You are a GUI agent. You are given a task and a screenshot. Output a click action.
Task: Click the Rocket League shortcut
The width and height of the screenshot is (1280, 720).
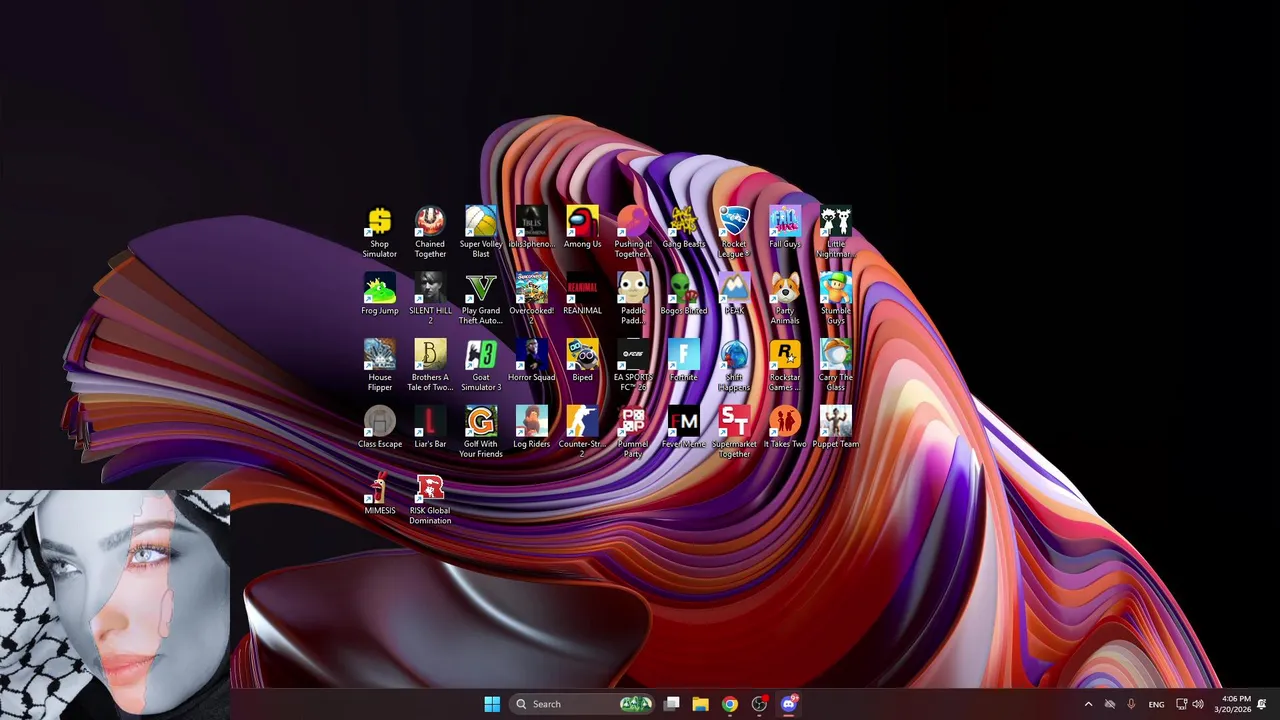tap(734, 232)
